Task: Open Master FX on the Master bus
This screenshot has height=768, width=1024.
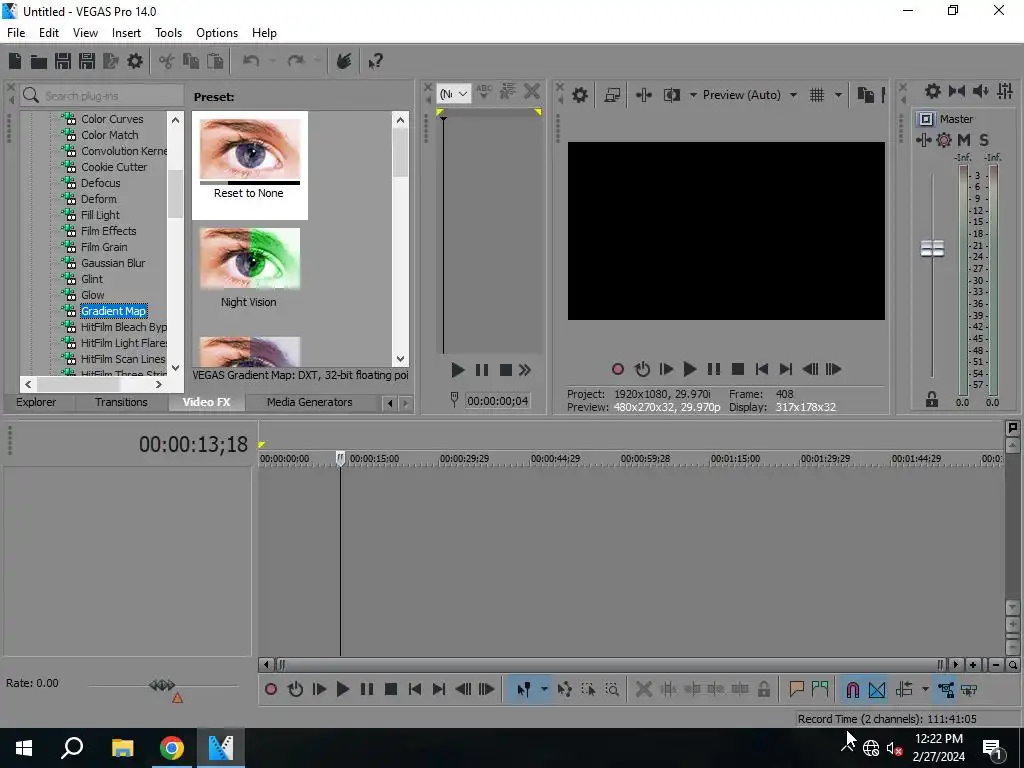Action: point(923,140)
